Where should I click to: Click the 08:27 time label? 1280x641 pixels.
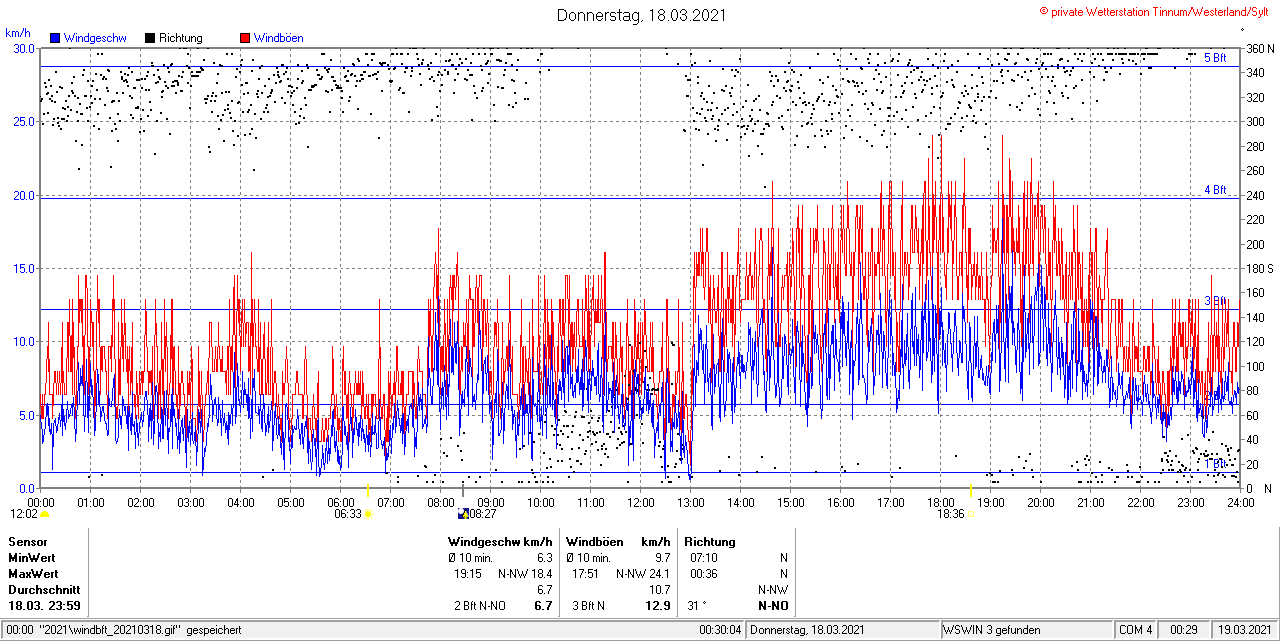click(x=483, y=514)
